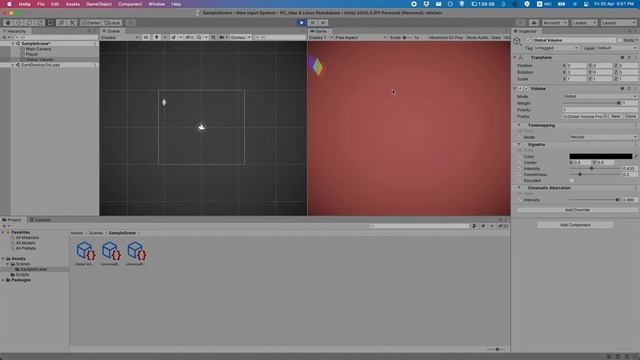Screen dimensions: 640x360
Task: Open the Cloud services icon
Action: 533,23
